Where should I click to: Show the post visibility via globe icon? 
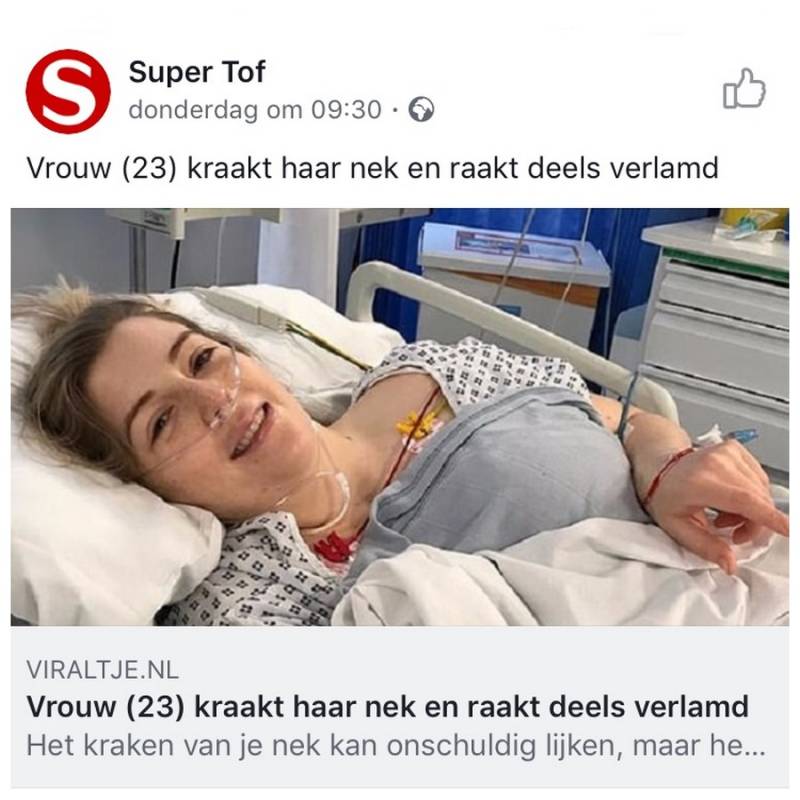[421, 109]
